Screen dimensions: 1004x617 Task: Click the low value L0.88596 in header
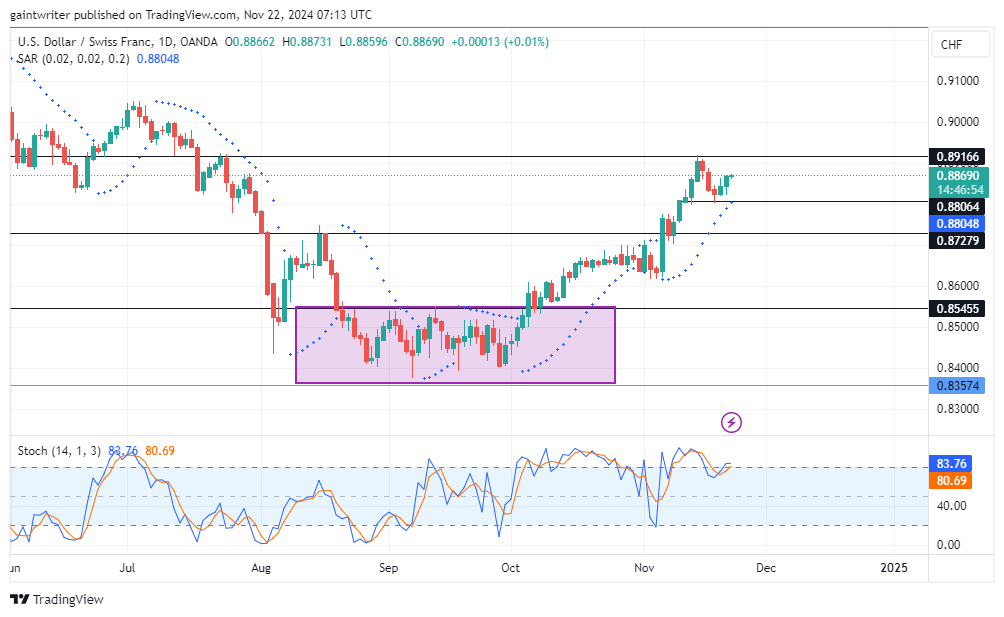pyautogui.click(x=363, y=42)
